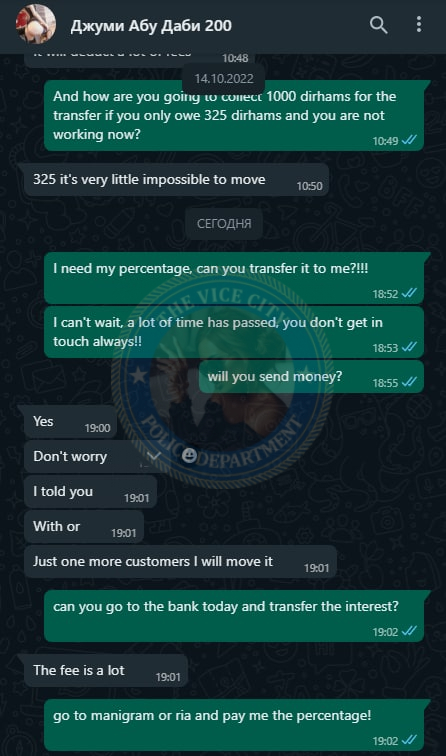Select read ticks on "can you go to the bank" message

409,631
